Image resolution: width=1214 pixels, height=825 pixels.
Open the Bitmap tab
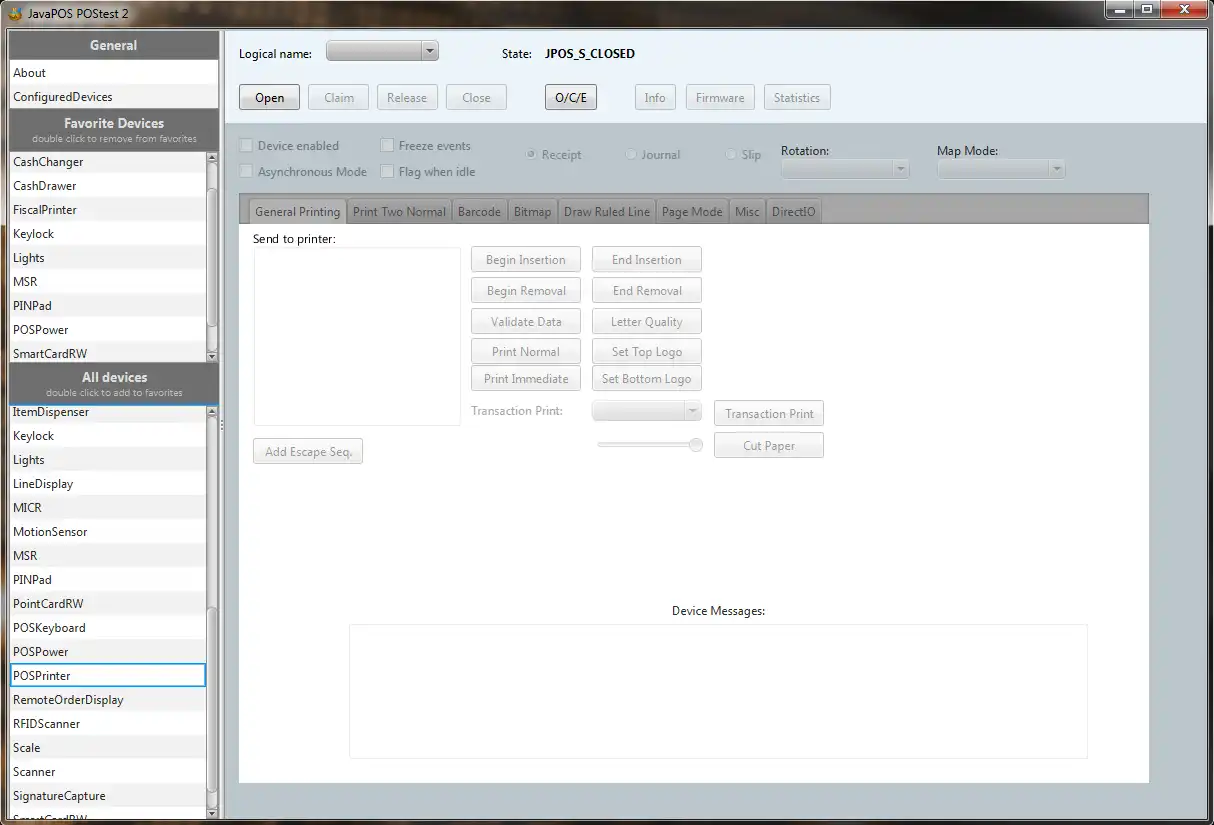coord(532,212)
